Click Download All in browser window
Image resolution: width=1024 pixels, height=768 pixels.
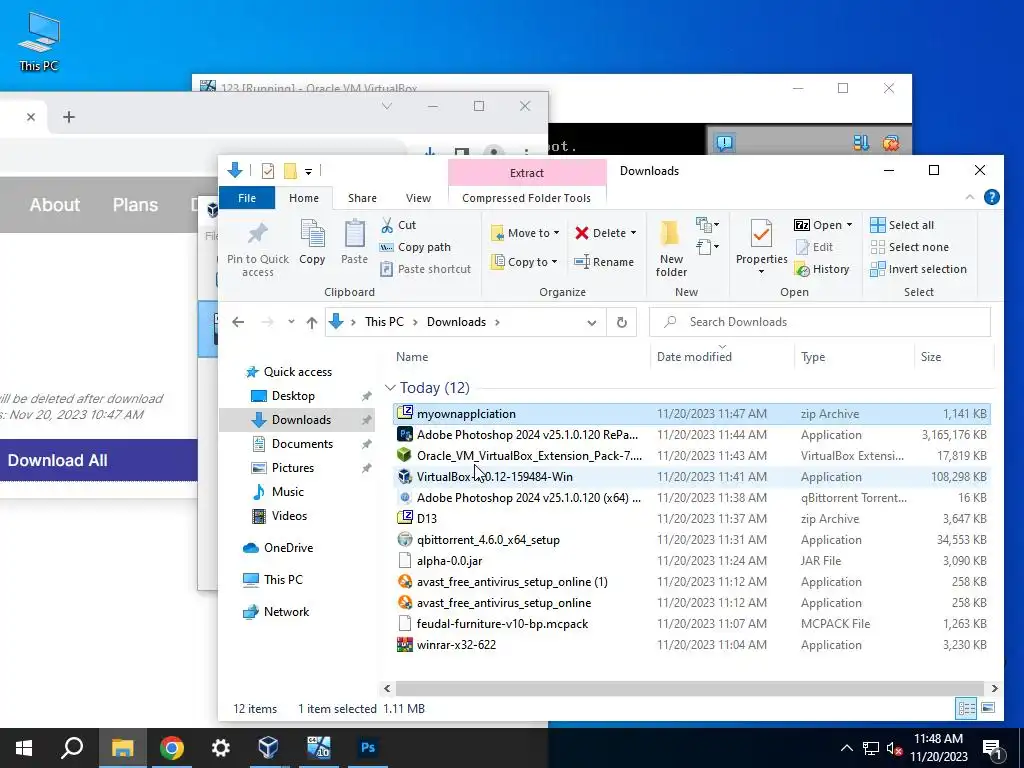(x=57, y=460)
